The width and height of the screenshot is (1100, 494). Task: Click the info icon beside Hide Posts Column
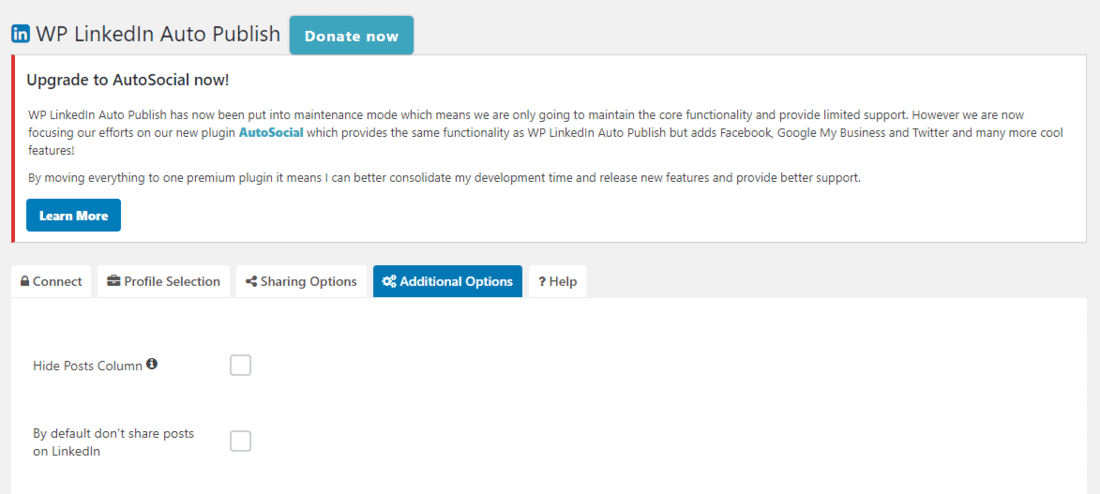pos(152,364)
